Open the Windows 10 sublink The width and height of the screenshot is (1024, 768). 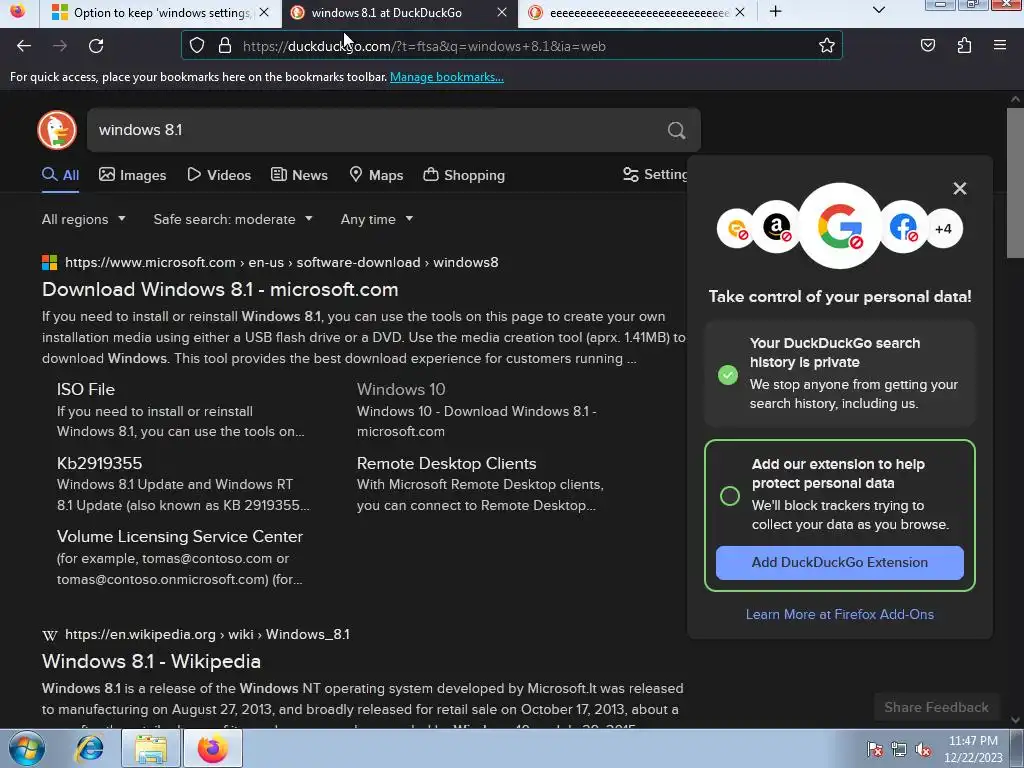pos(401,390)
